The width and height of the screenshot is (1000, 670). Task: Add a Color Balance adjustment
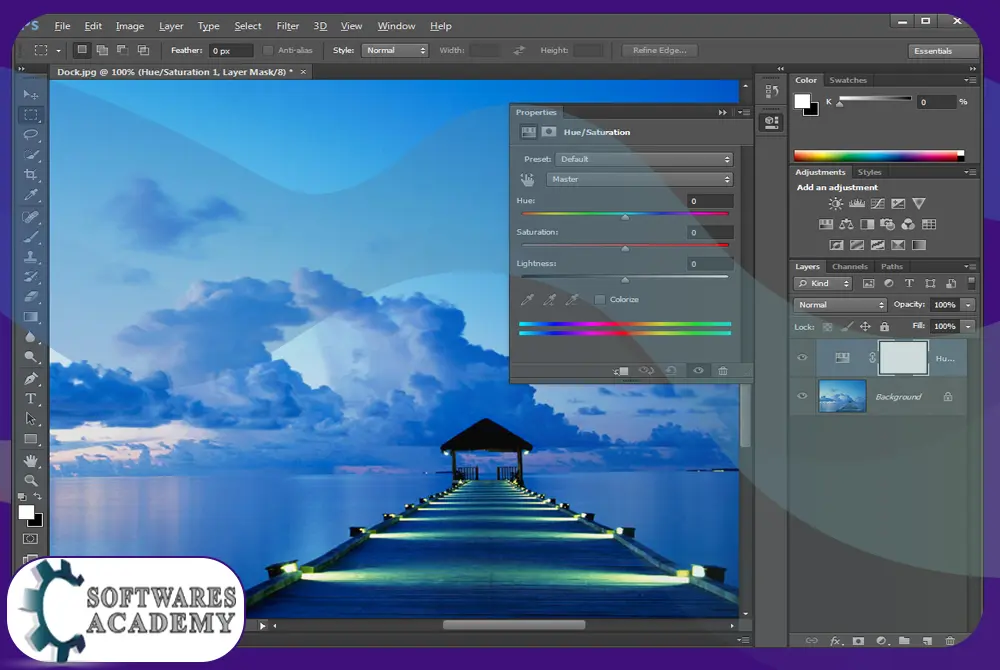pos(846,224)
